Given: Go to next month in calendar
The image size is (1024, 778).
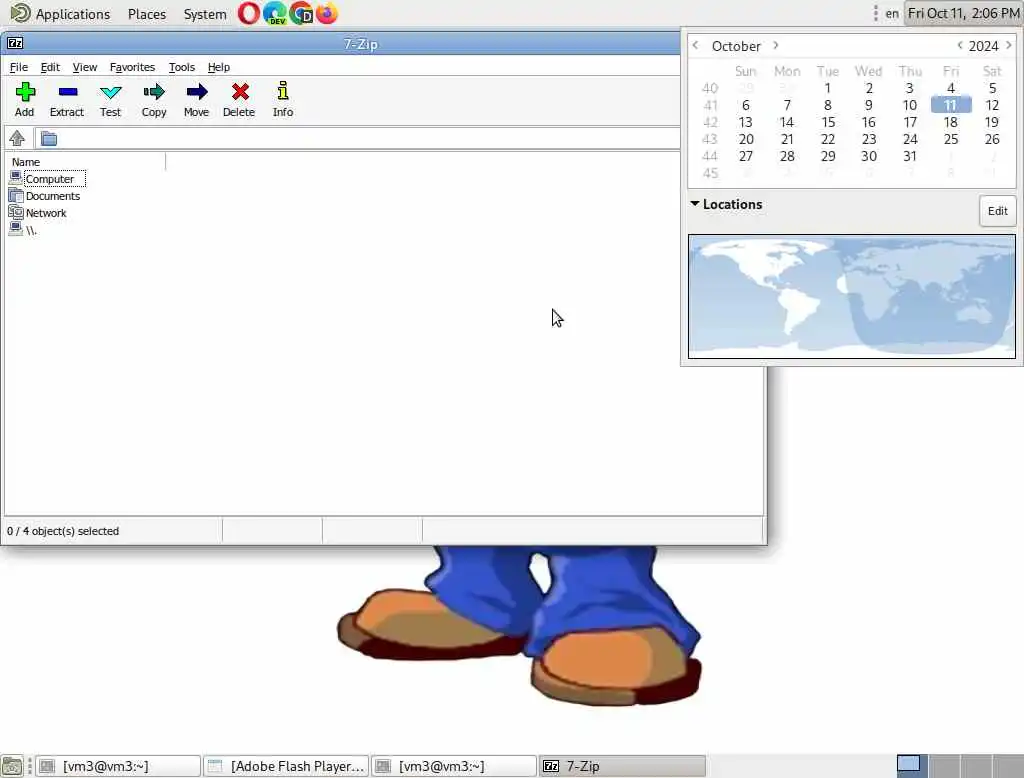Looking at the screenshot, I should 775,45.
